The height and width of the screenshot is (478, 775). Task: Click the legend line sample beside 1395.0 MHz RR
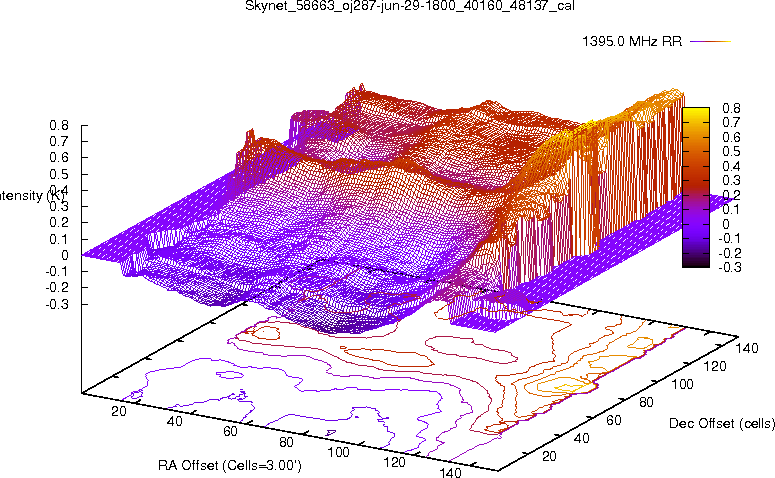coord(710,42)
